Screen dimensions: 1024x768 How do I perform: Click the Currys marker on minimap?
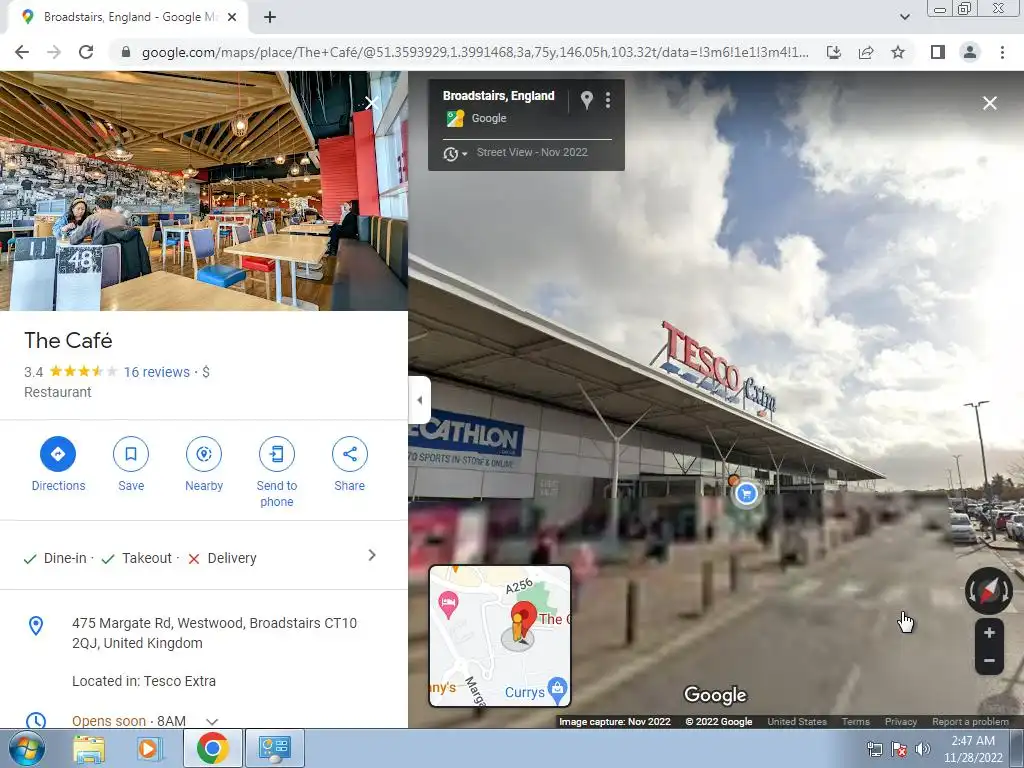556,690
